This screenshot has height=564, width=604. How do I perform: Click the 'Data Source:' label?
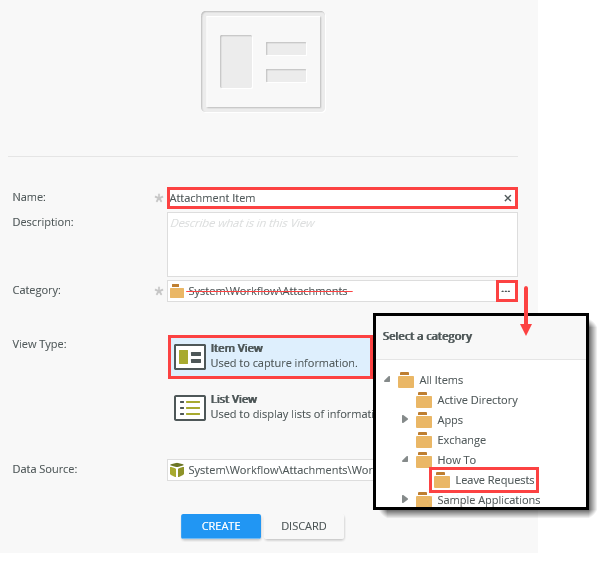45,469
